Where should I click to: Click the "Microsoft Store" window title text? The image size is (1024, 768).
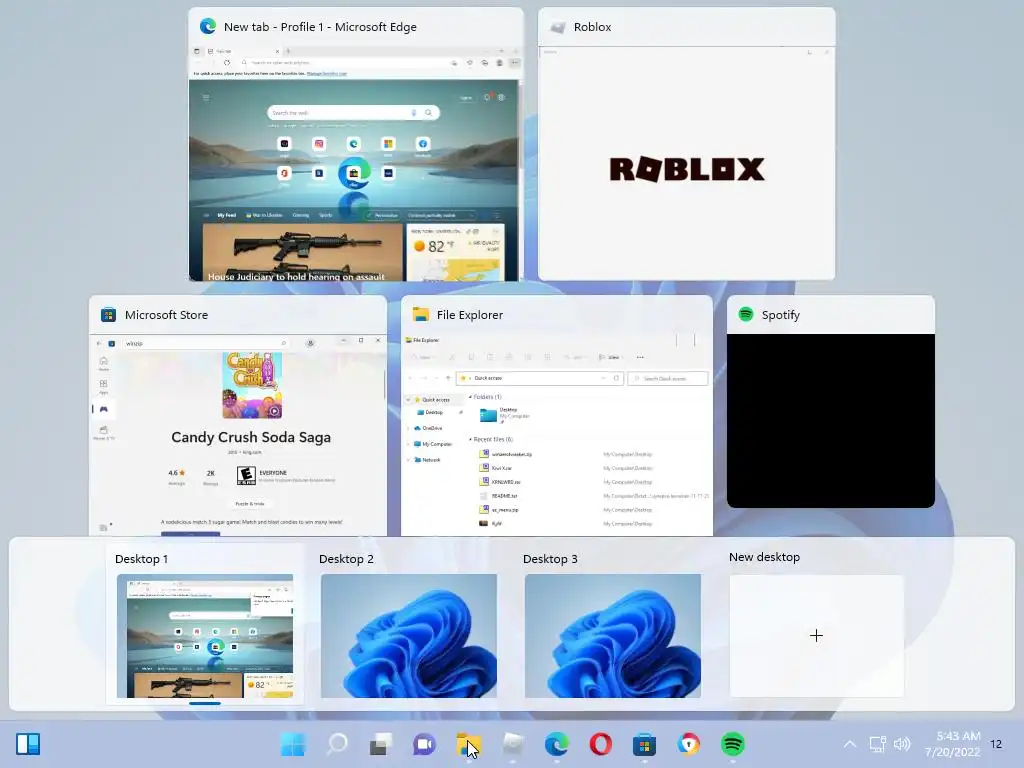(167, 315)
